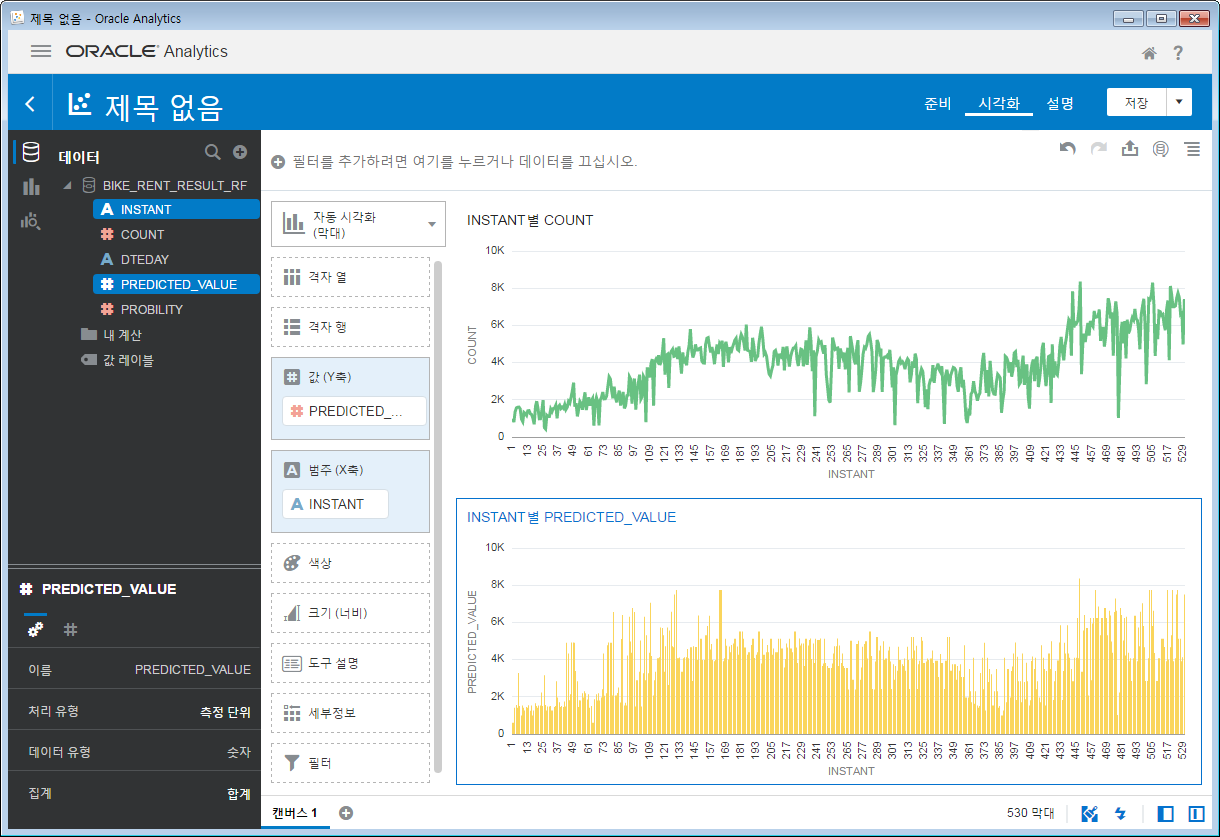Click plus icon to add a filter
The height and width of the screenshot is (837, 1220).
click(278, 161)
